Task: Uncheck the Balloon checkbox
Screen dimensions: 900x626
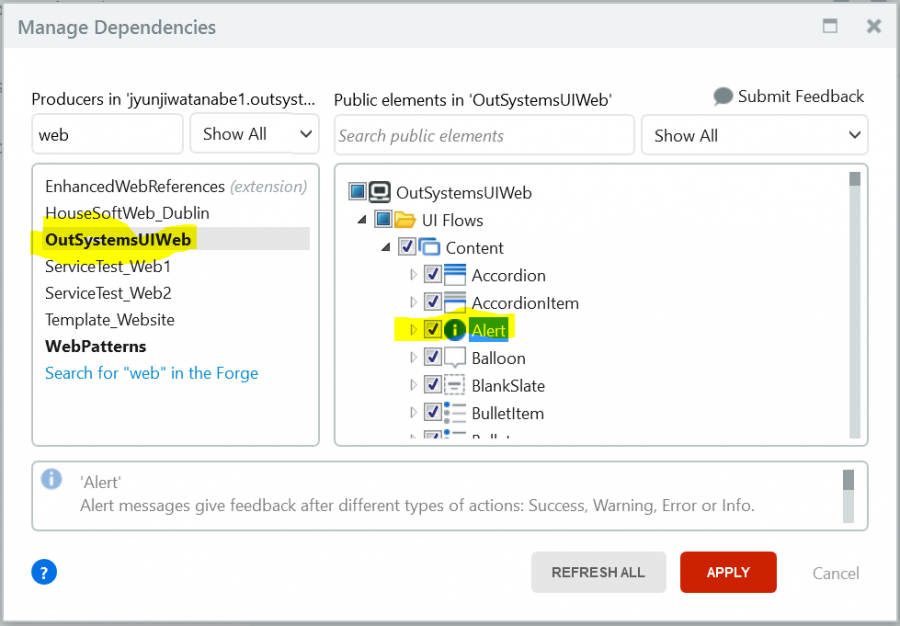Action: click(434, 357)
